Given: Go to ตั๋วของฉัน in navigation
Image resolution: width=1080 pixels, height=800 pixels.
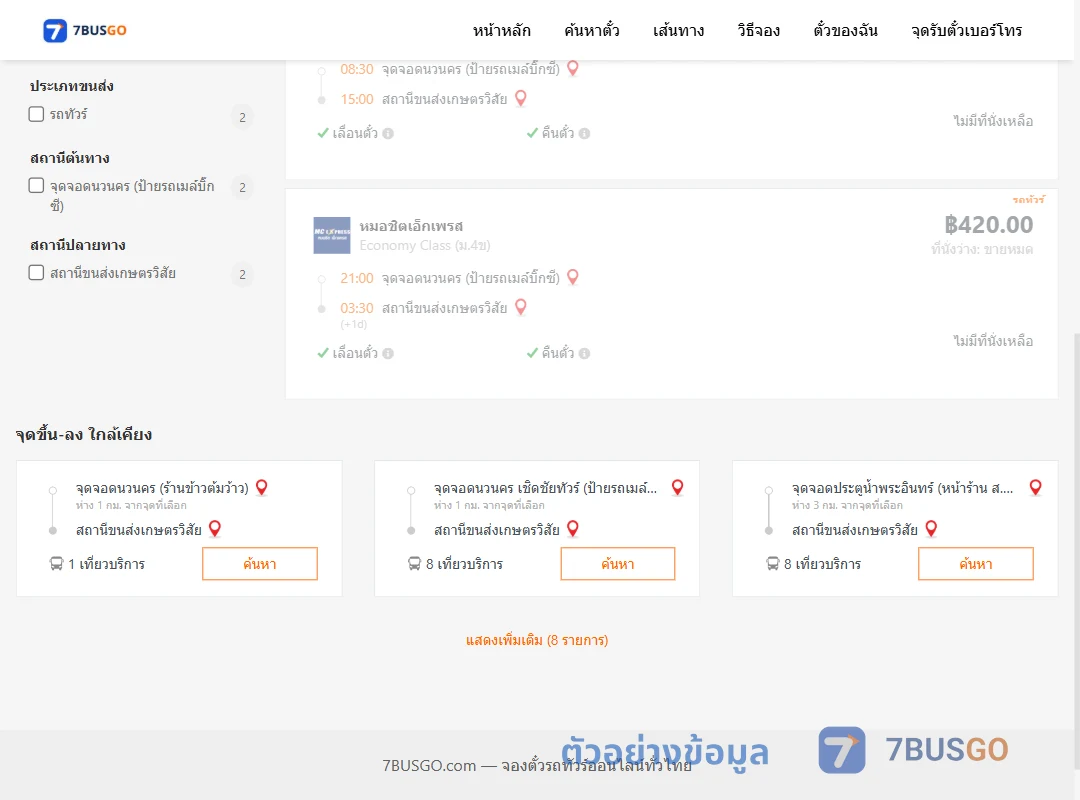Looking at the screenshot, I should (x=845, y=30).
